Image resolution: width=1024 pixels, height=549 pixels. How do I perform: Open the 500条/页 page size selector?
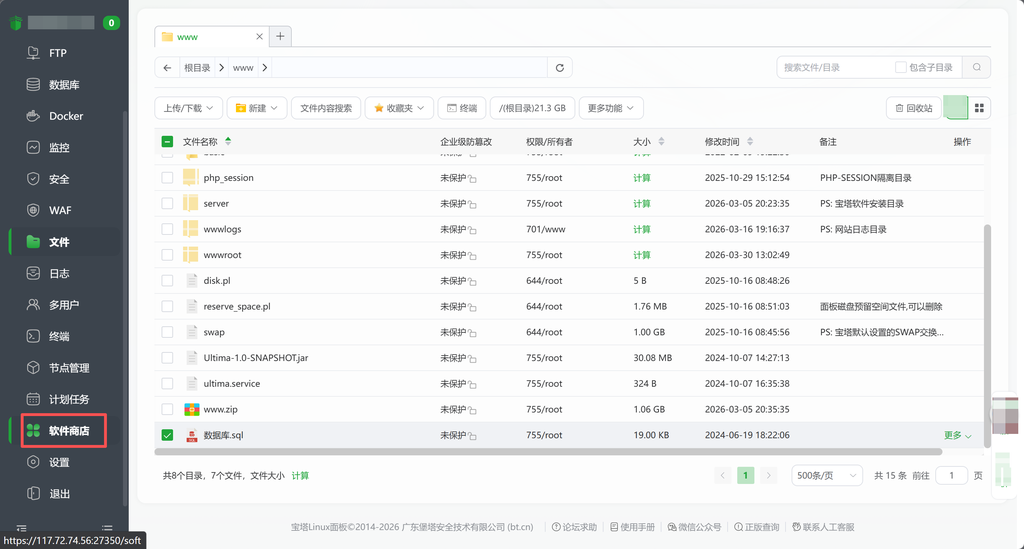[x=826, y=476]
